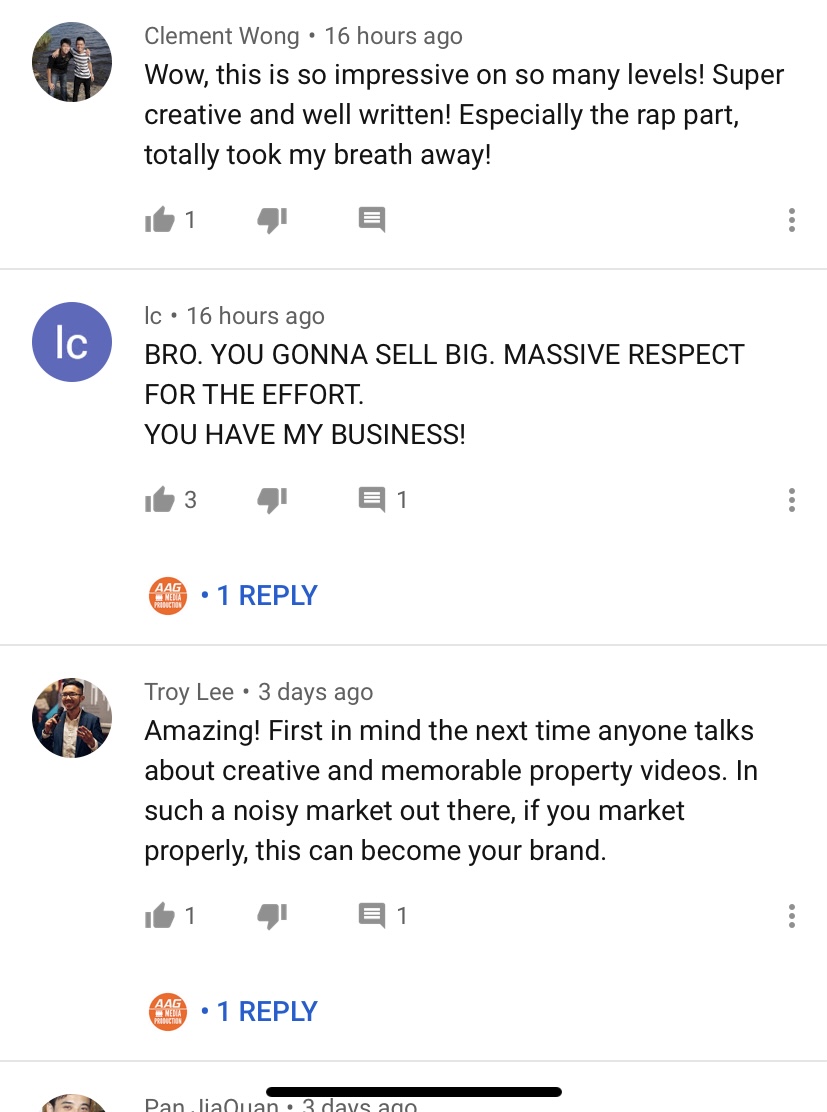View Troy Lee's profile avatar

click(x=72, y=718)
